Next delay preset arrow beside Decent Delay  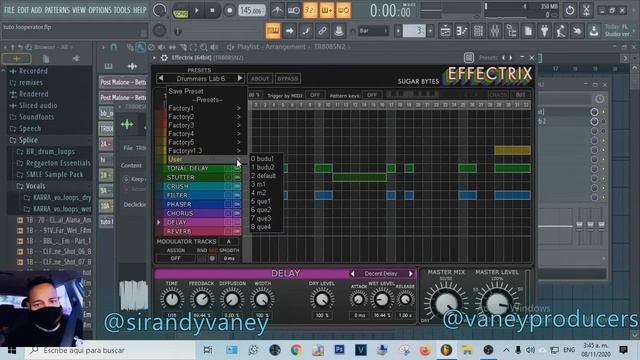(411, 273)
